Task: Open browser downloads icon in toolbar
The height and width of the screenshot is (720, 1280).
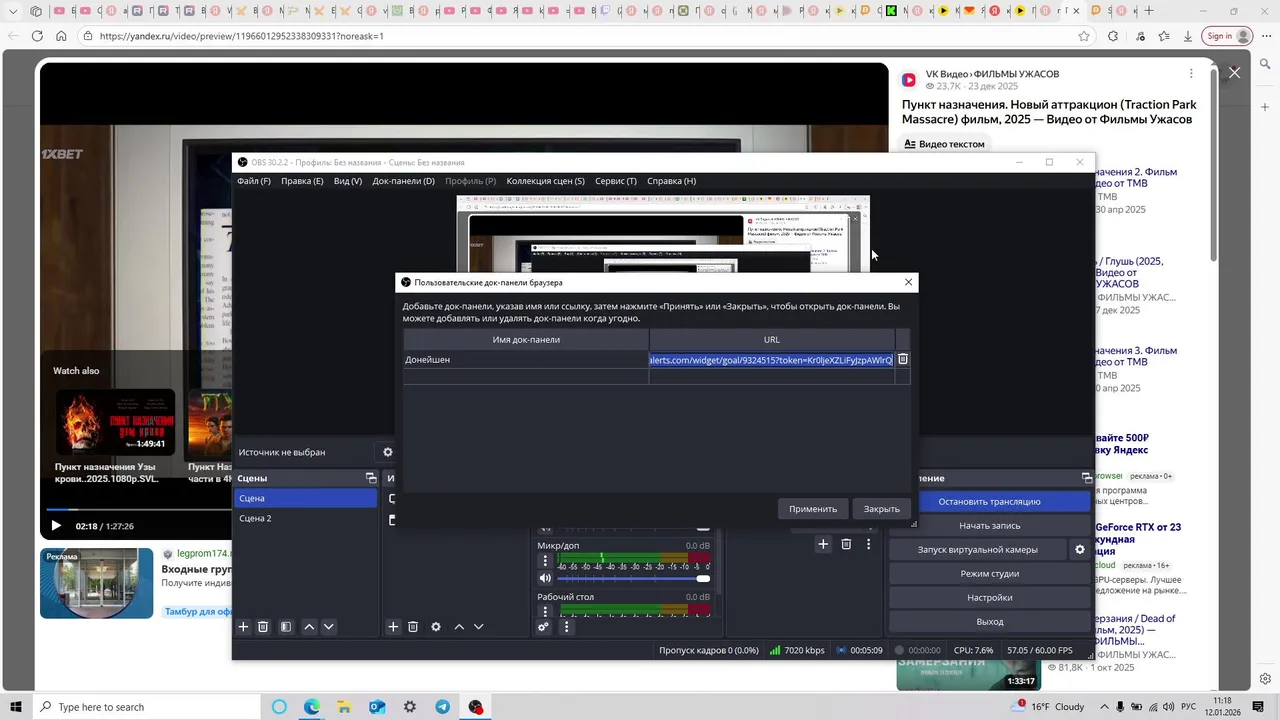Action: (x=1188, y=36)
